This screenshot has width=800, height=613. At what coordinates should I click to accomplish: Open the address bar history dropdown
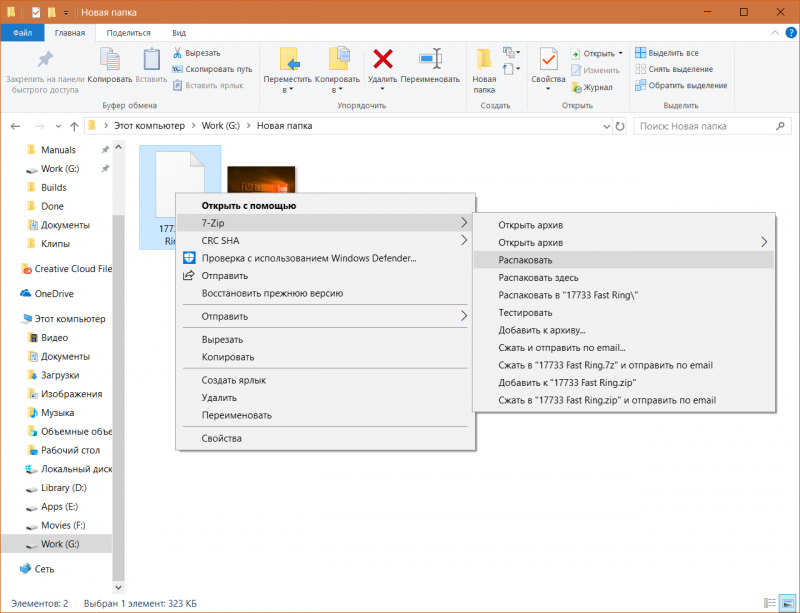[x=606, y=126]
